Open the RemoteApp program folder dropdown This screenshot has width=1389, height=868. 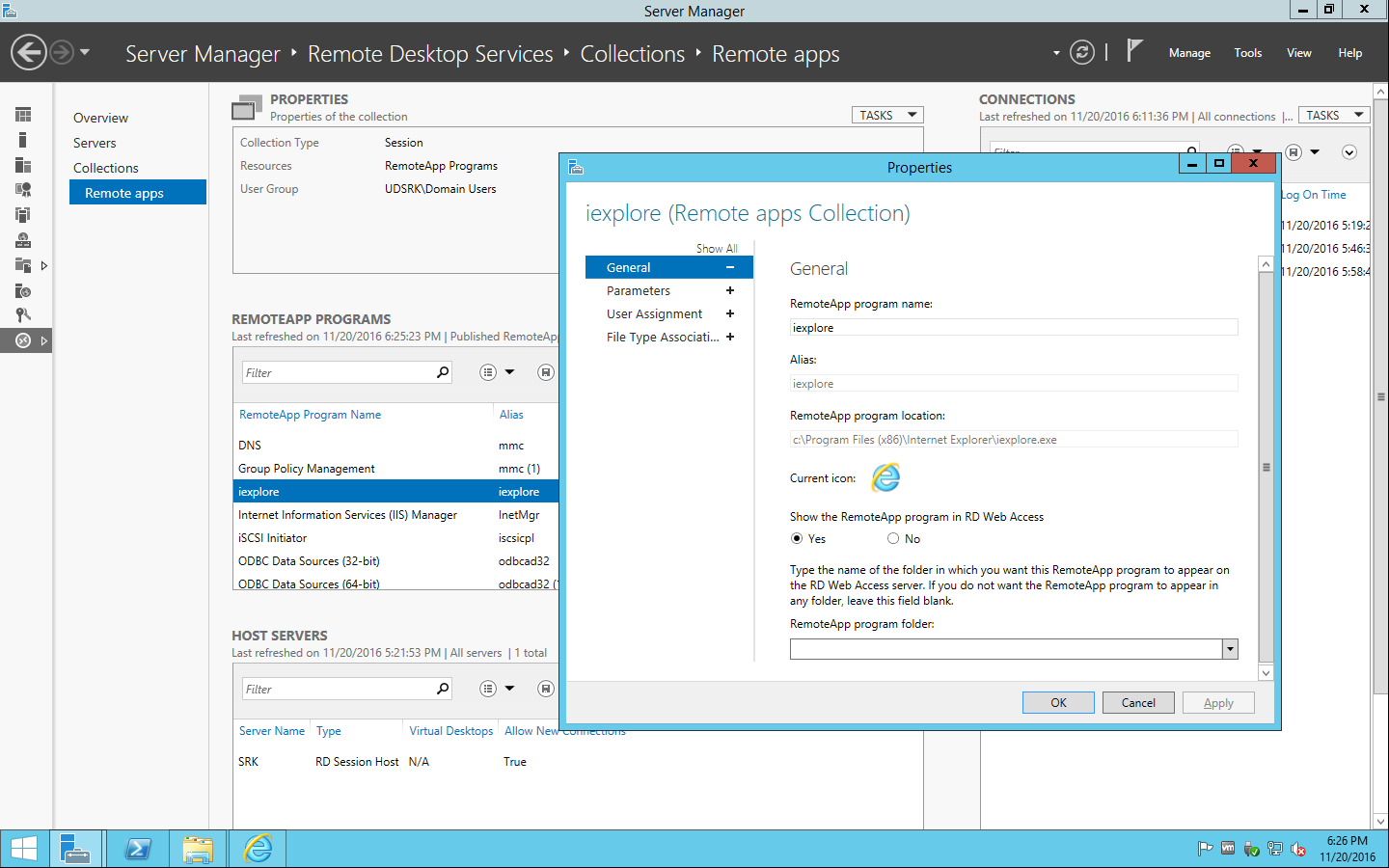click(1230, 649)
